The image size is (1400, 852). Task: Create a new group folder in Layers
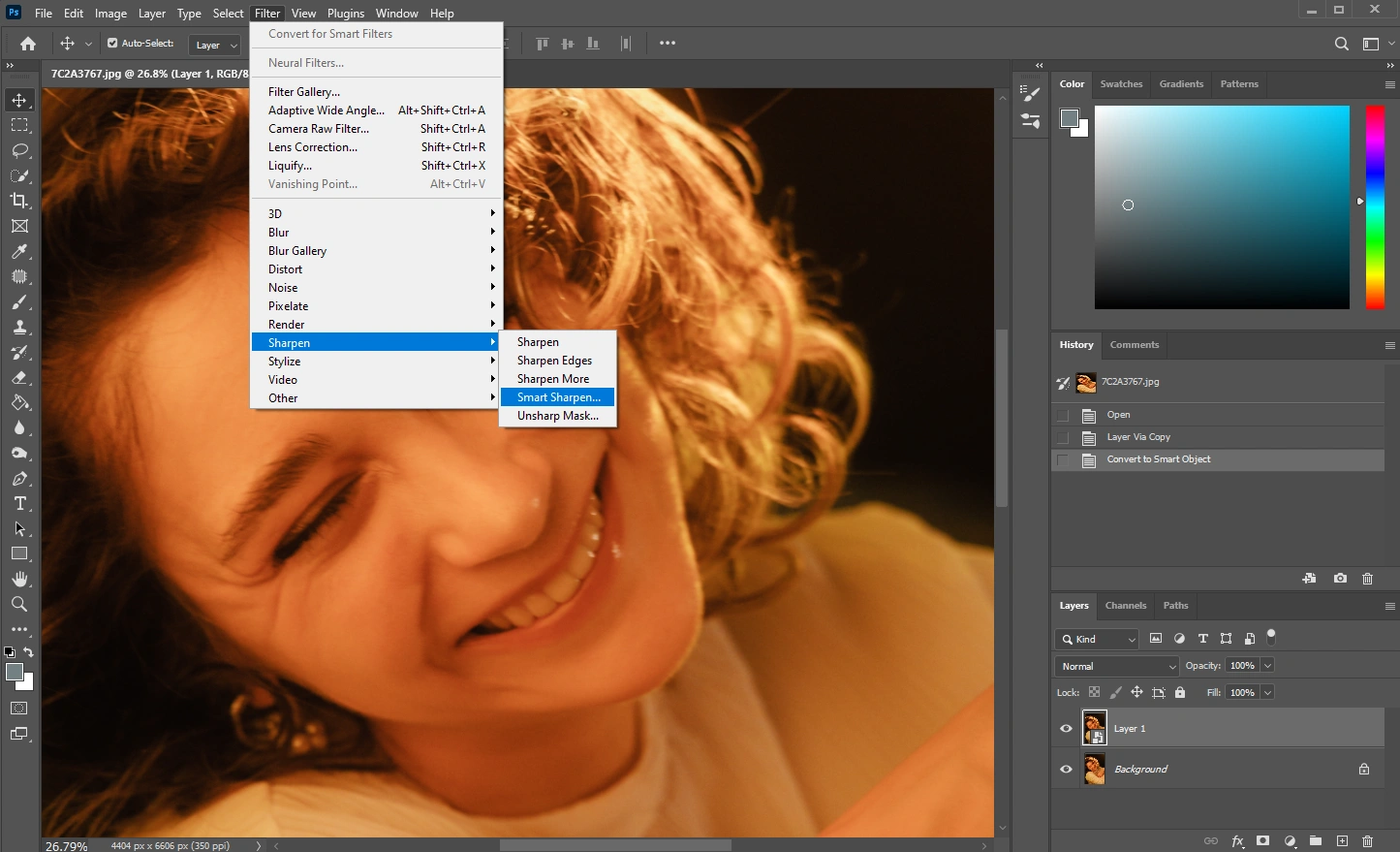[1316, 841]
